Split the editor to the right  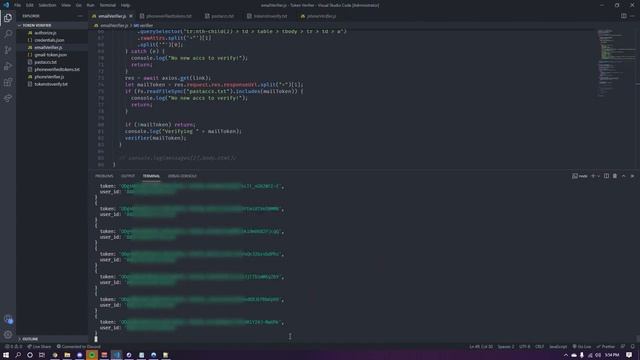click(623, 16)
